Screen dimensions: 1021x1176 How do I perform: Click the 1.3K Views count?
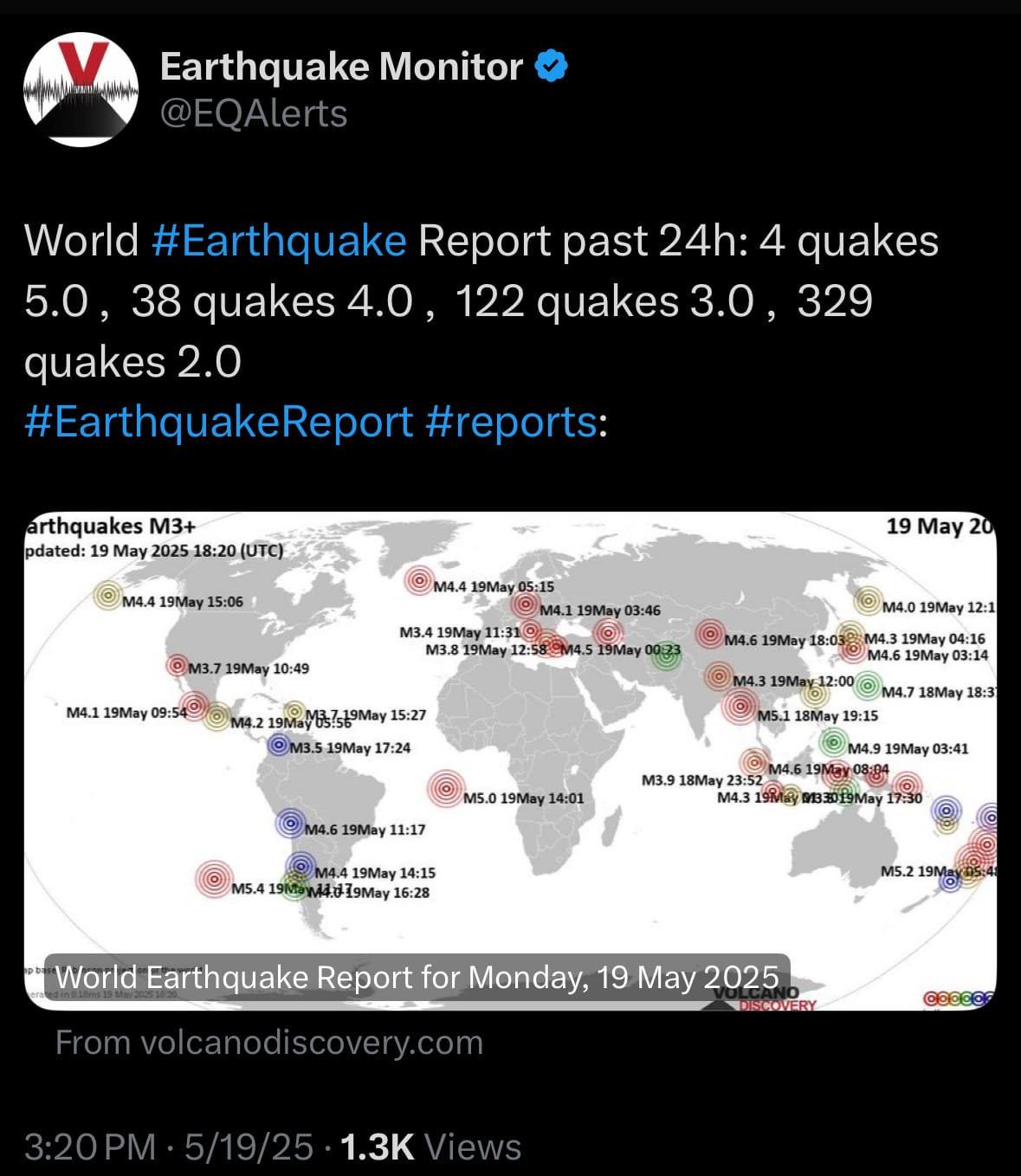(x=430, y=1147)
